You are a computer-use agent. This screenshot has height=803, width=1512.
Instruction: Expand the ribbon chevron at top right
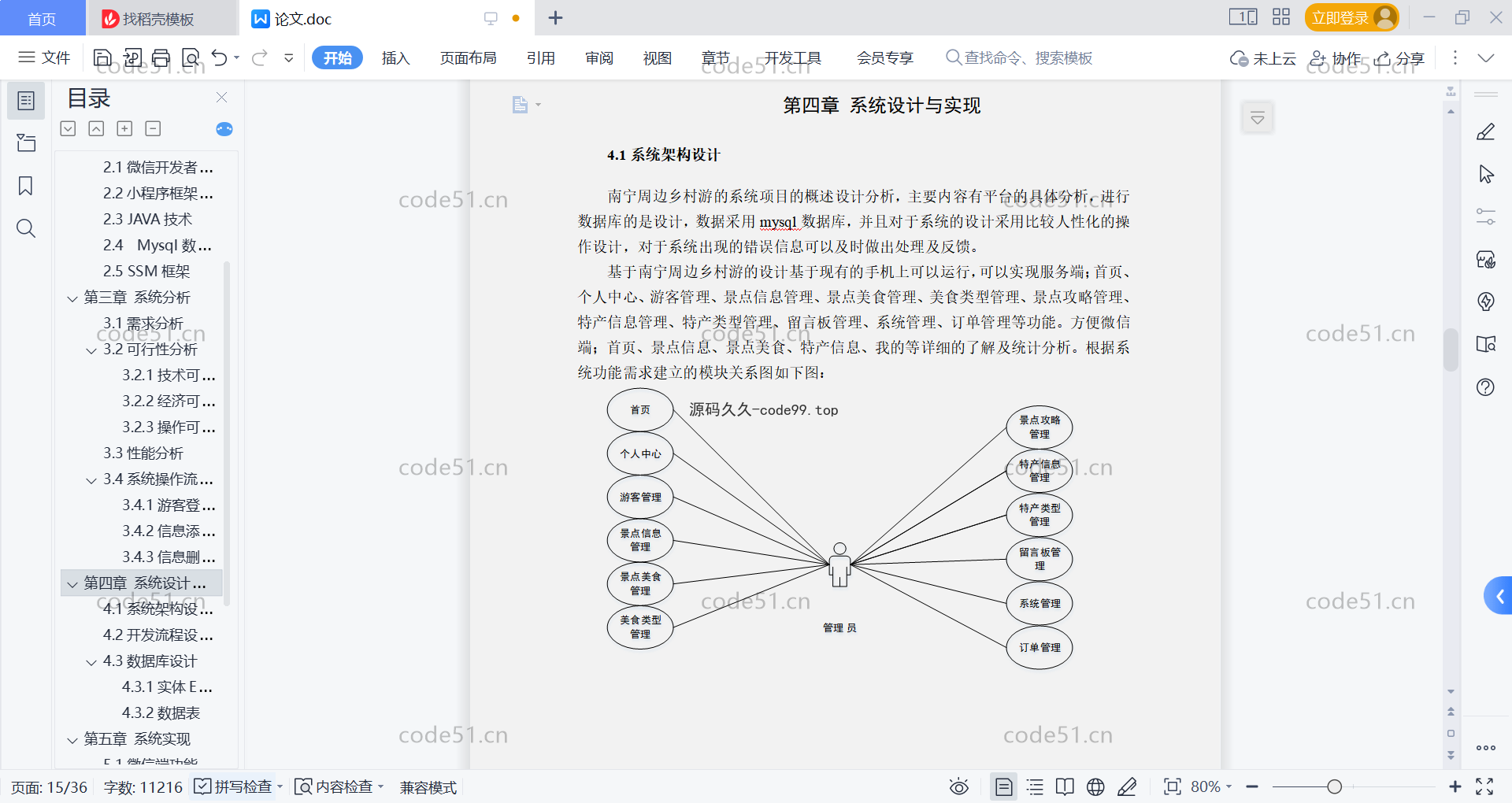tap(1486, 57)
